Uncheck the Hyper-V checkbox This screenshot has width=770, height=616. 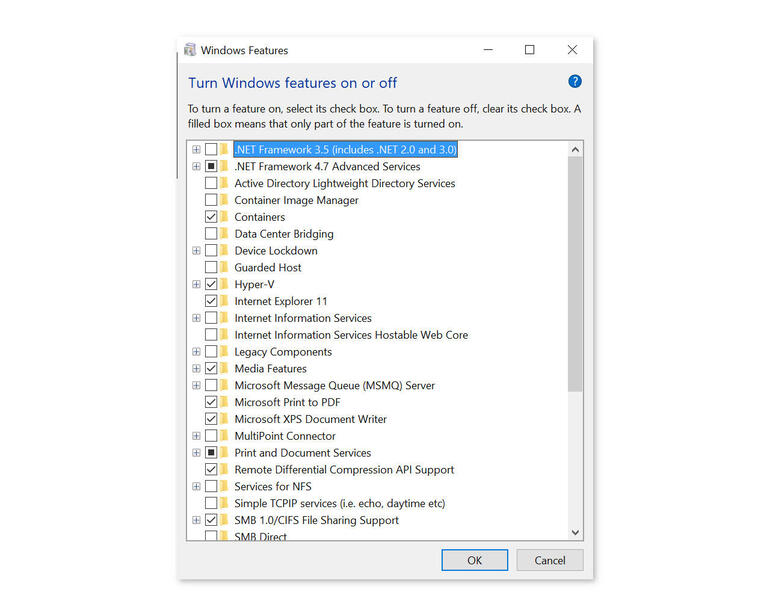pyautogui.click(x=211, y=284)
